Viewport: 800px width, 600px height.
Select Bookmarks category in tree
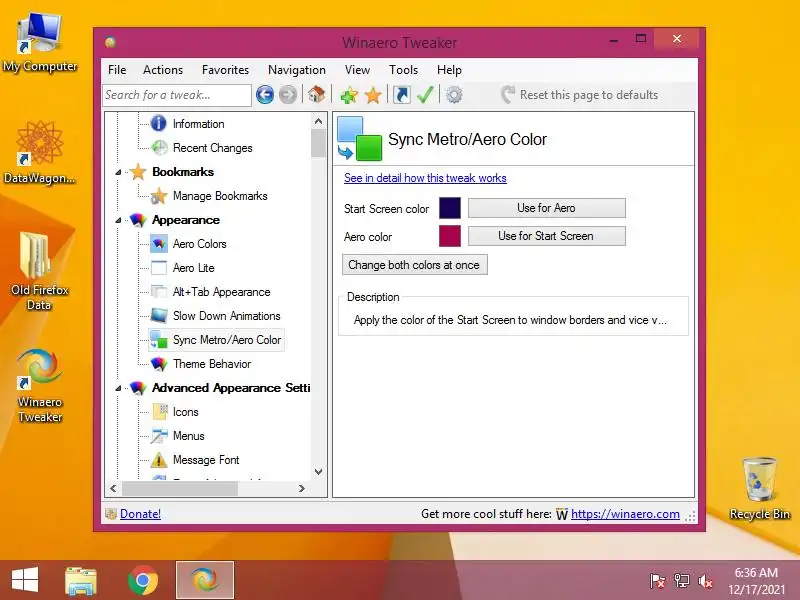[x=183, y=172]
